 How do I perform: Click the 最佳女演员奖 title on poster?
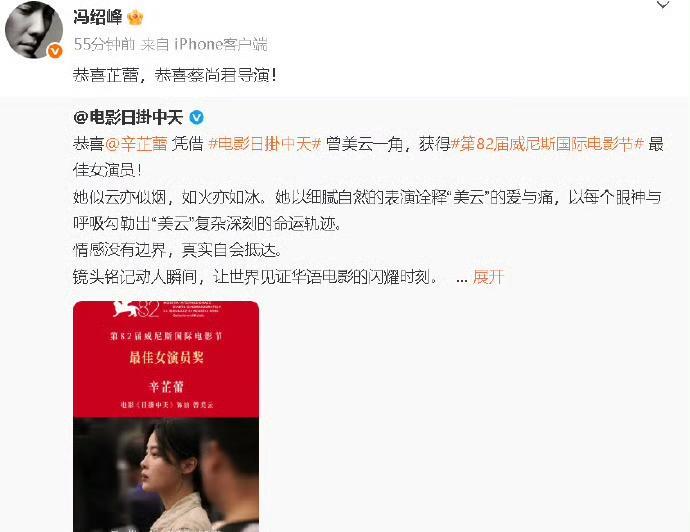pos(166,357)
